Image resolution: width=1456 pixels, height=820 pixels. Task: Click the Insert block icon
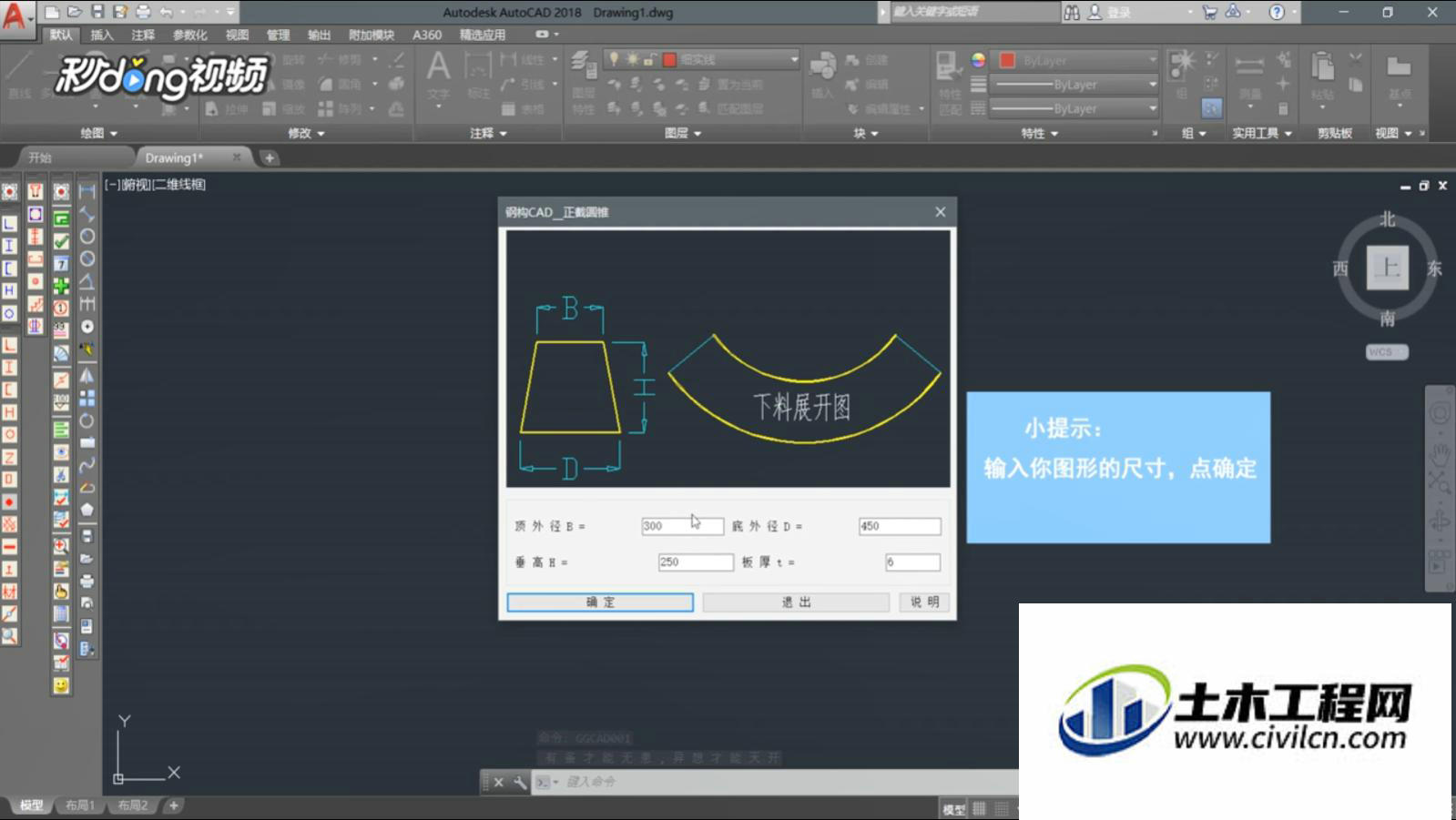822,66
